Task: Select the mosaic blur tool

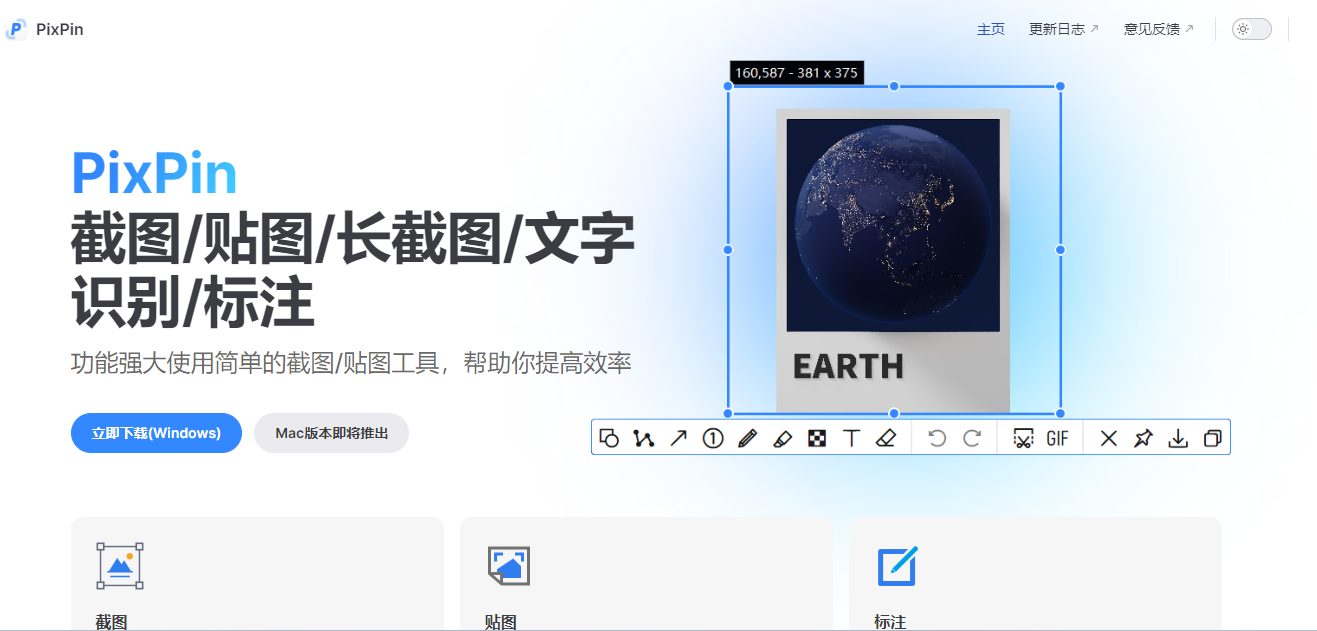Action: pyautogui.click(x=817, y=438)
